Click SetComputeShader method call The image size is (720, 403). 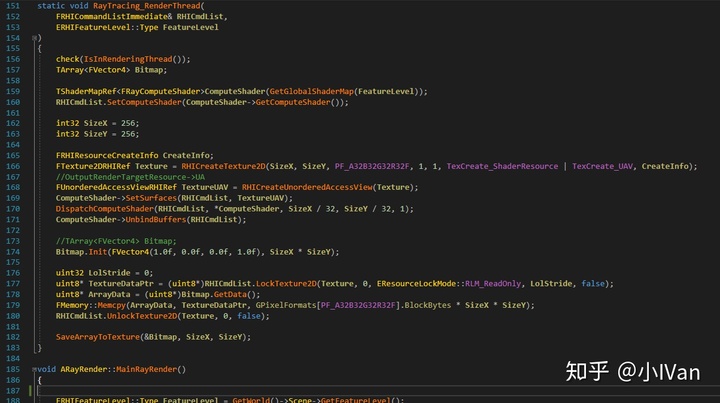pyautogui.click(x=144, y=102)
